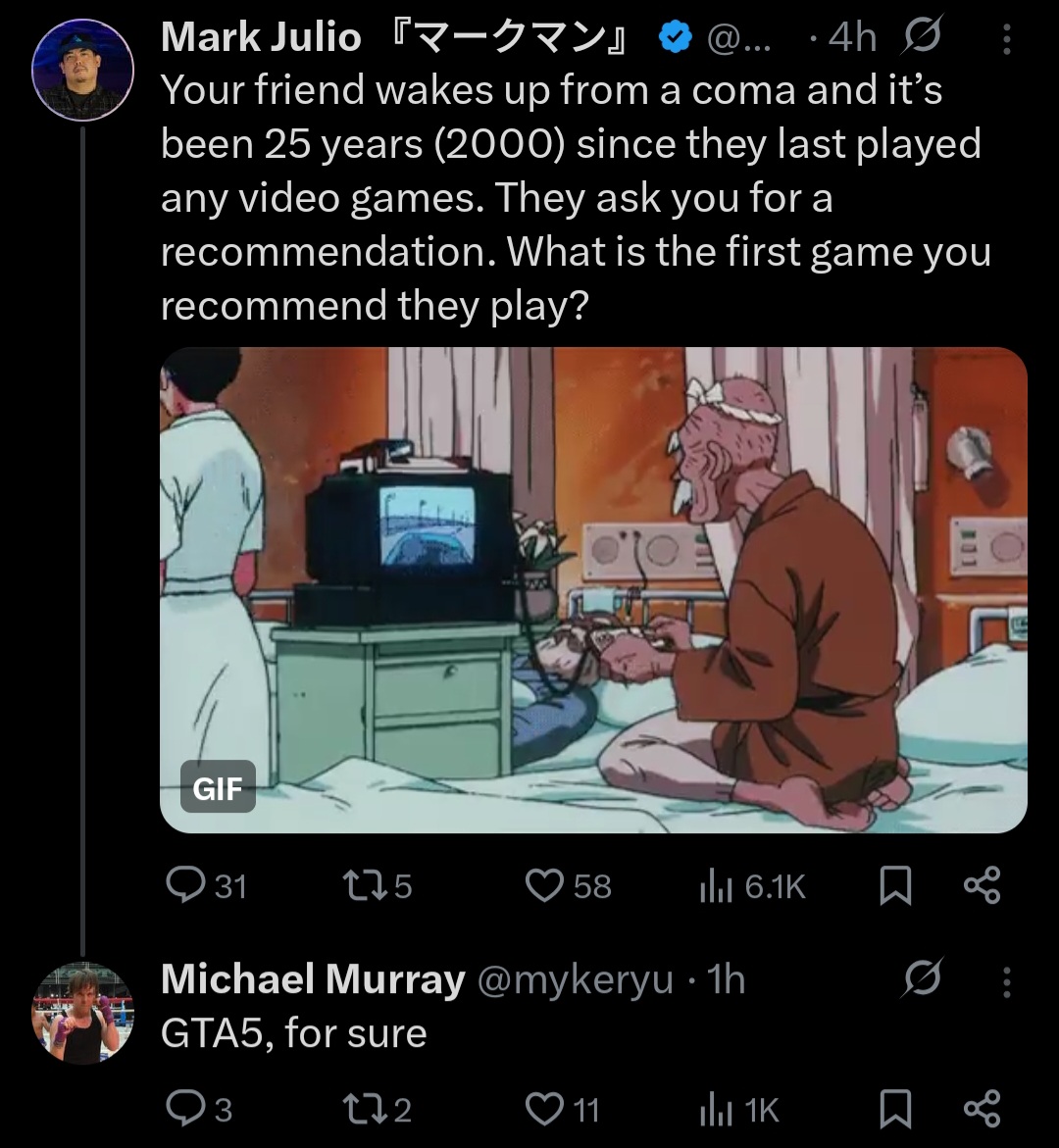The height and width of the screenshot is (1148, 1059).
Task: Open more options on Michael Murray's reply
Action: (1007, 982)
